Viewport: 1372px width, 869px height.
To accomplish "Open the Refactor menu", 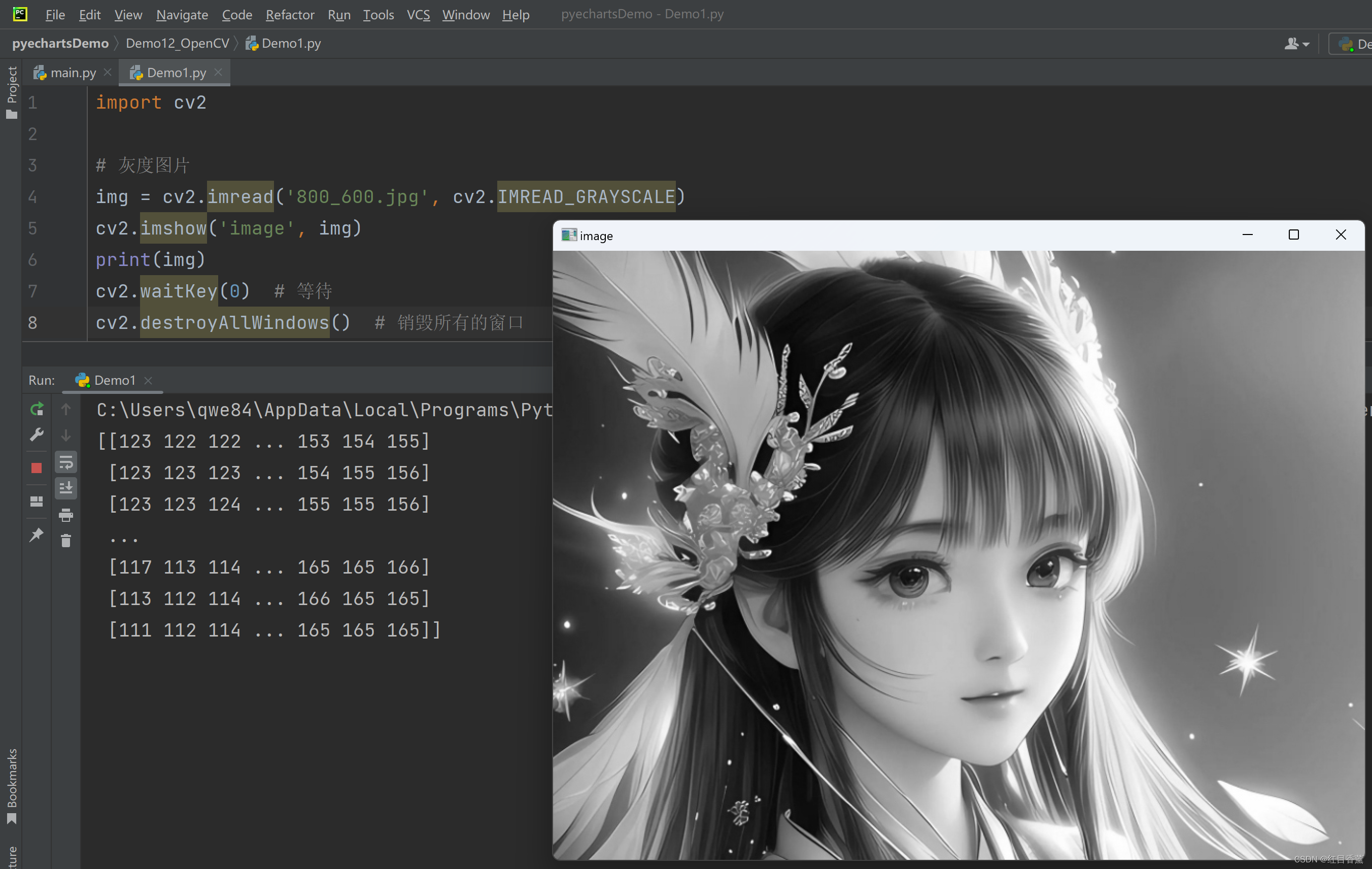I will 289,14.
